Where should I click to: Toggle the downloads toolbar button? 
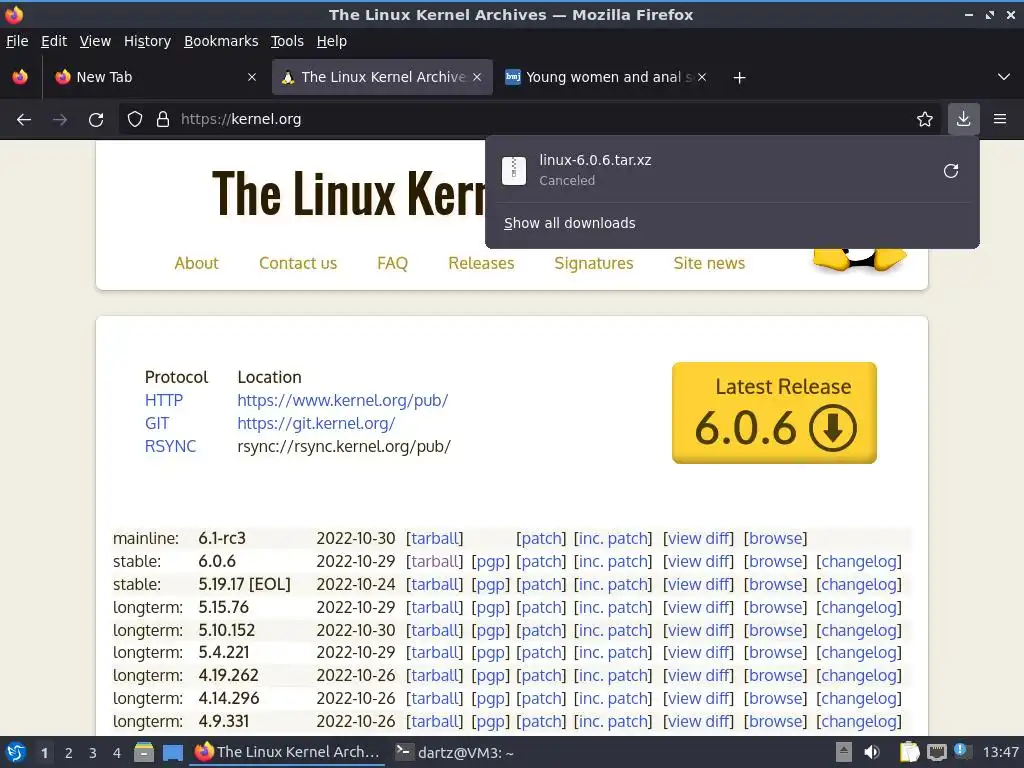point(963,120)
